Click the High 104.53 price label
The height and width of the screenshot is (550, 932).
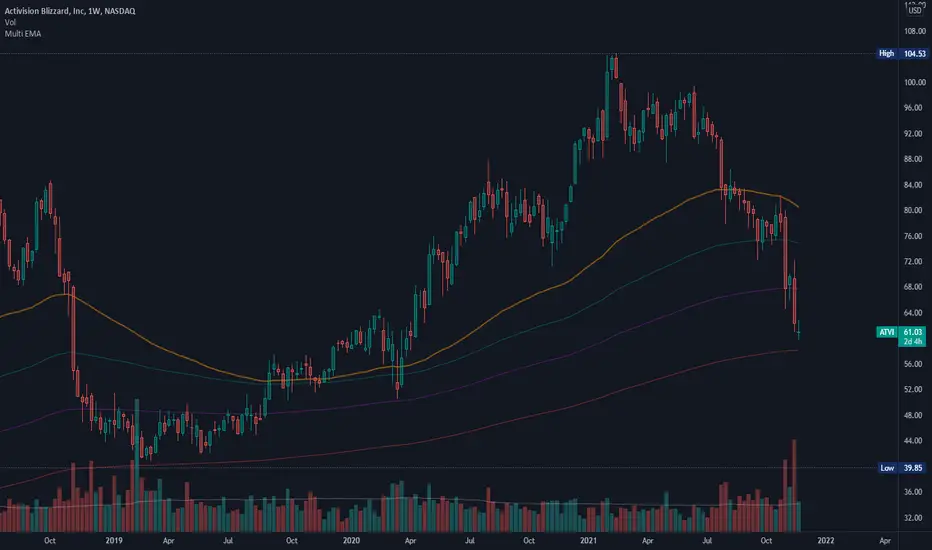click(x=902, y=54)
